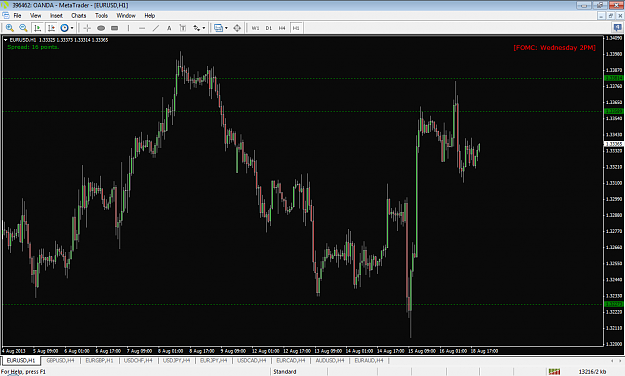Select the trendline drawing tool

click(x=155, y=28)
